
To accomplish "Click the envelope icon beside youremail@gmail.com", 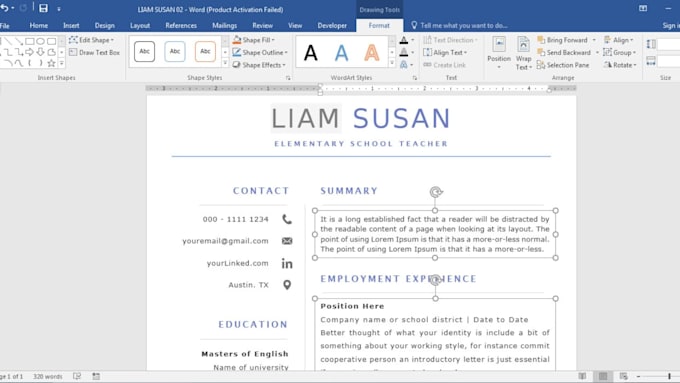I will click(287, 241).
